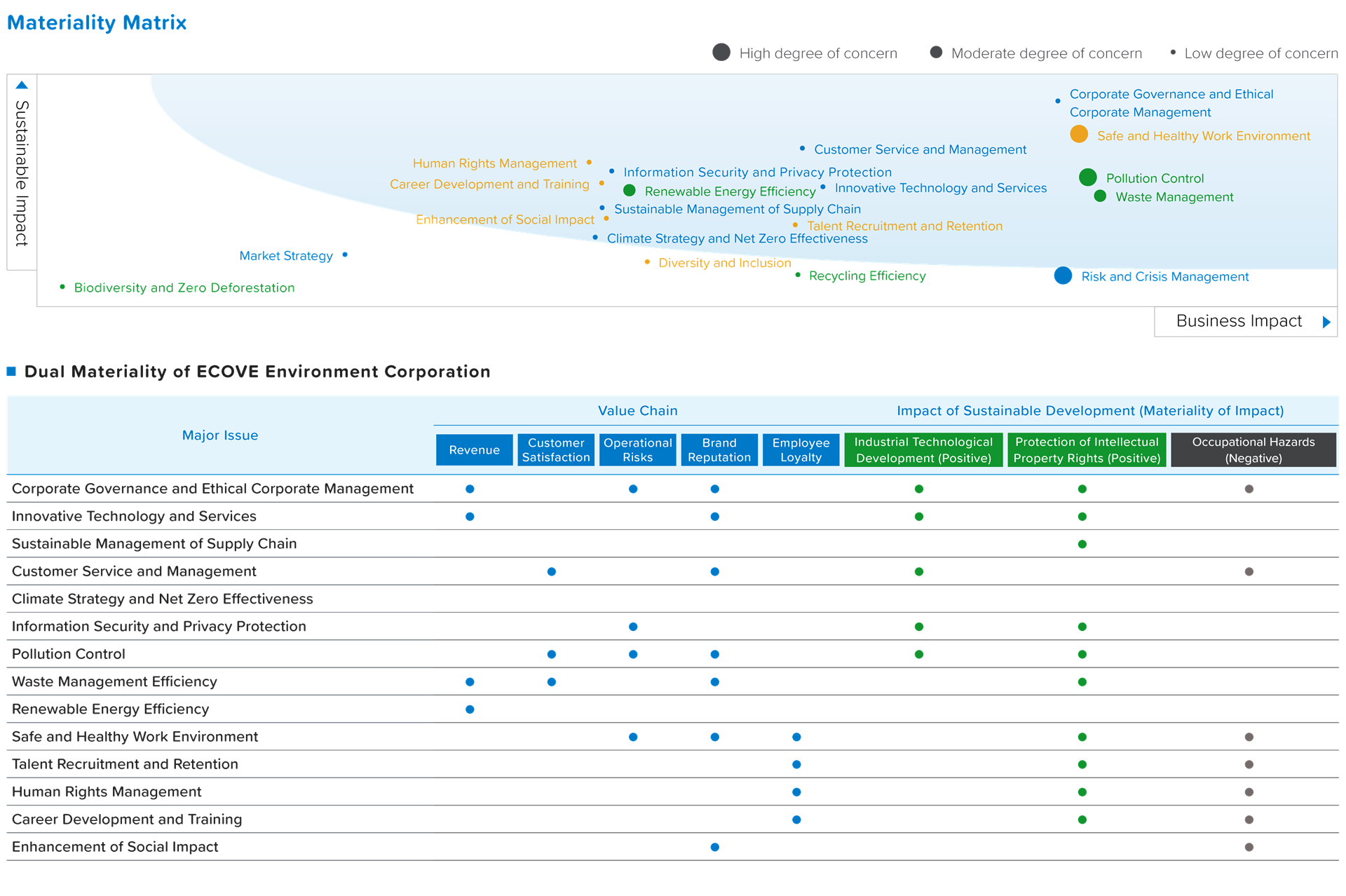Viewport: 1346px width, 896px height.
Task: Click Operational Risks dot in Information Security row
Action: coord(633,627)
